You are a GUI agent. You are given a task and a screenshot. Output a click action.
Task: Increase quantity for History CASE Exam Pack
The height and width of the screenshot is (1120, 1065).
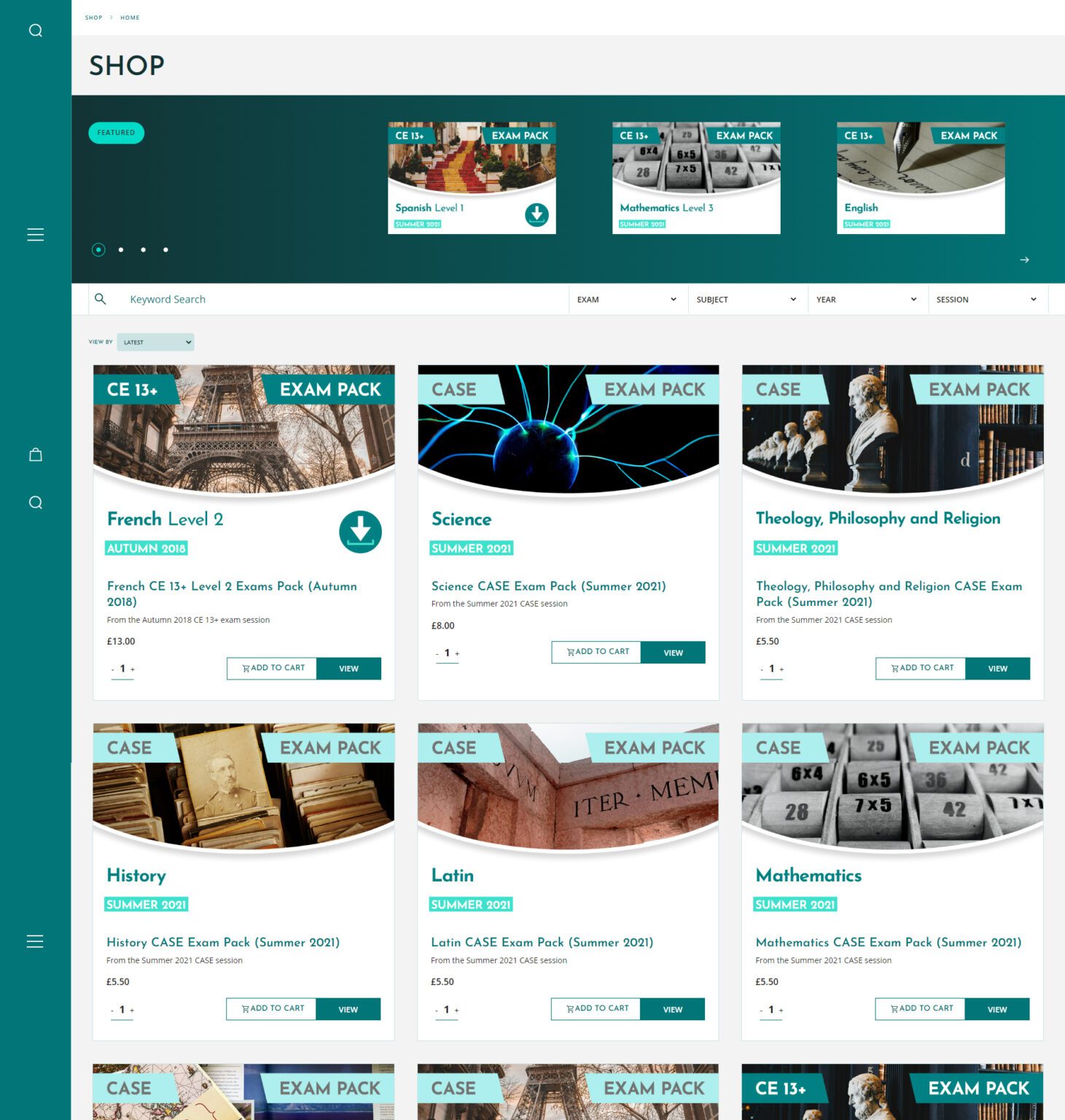click(x=132, y=1011)
